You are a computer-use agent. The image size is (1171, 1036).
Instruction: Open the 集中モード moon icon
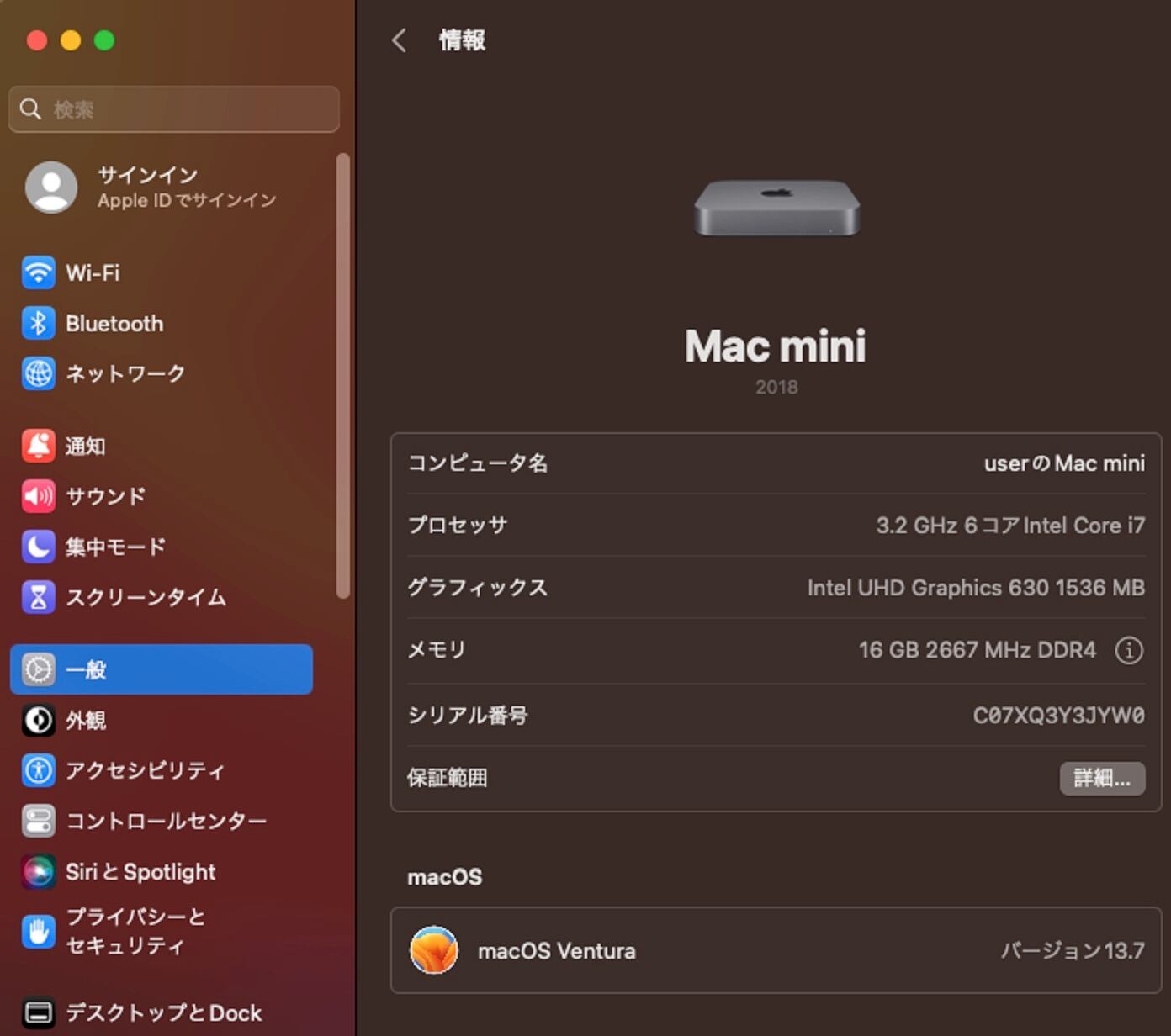38,547
